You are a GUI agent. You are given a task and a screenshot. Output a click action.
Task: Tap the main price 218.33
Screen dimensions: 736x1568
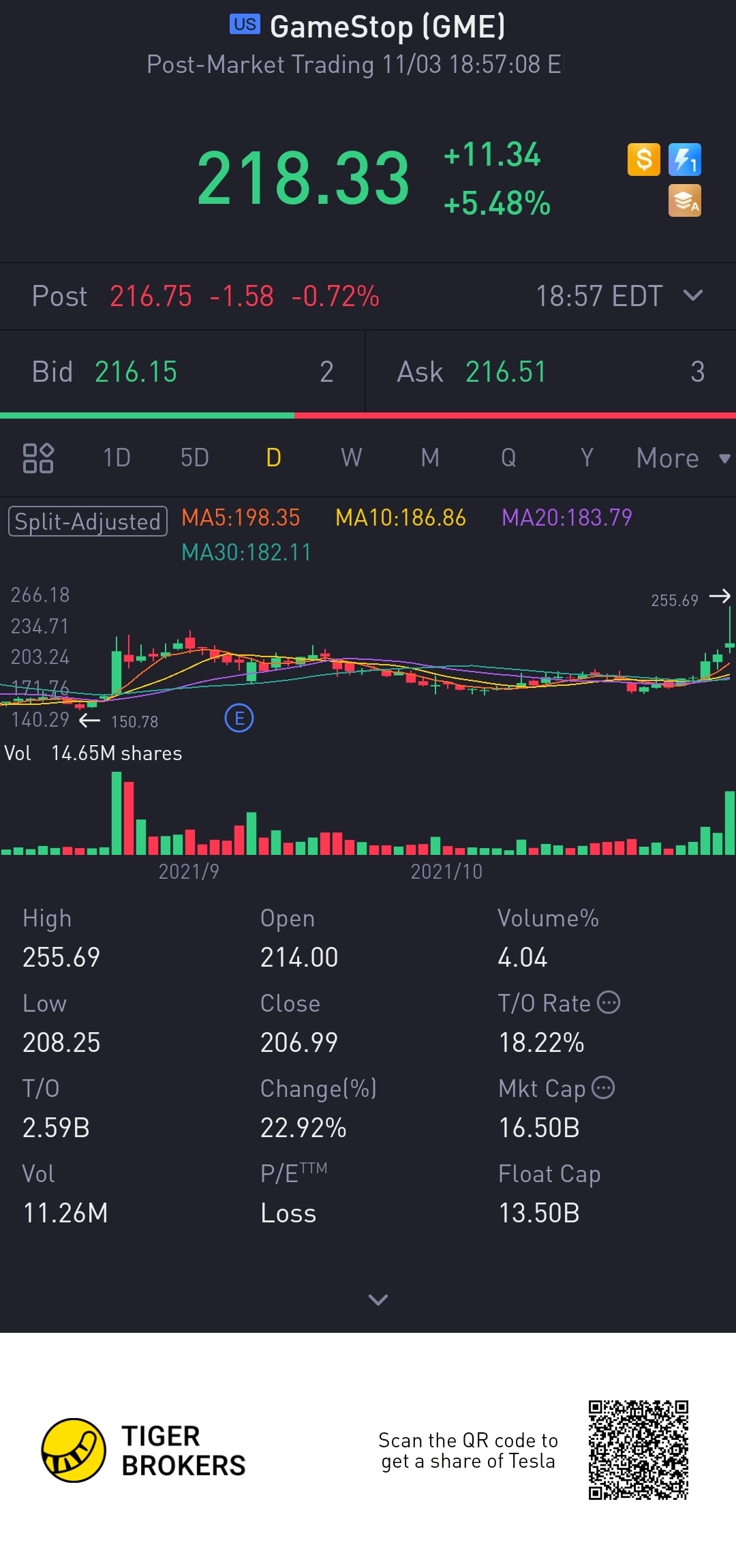click(303, 179)
